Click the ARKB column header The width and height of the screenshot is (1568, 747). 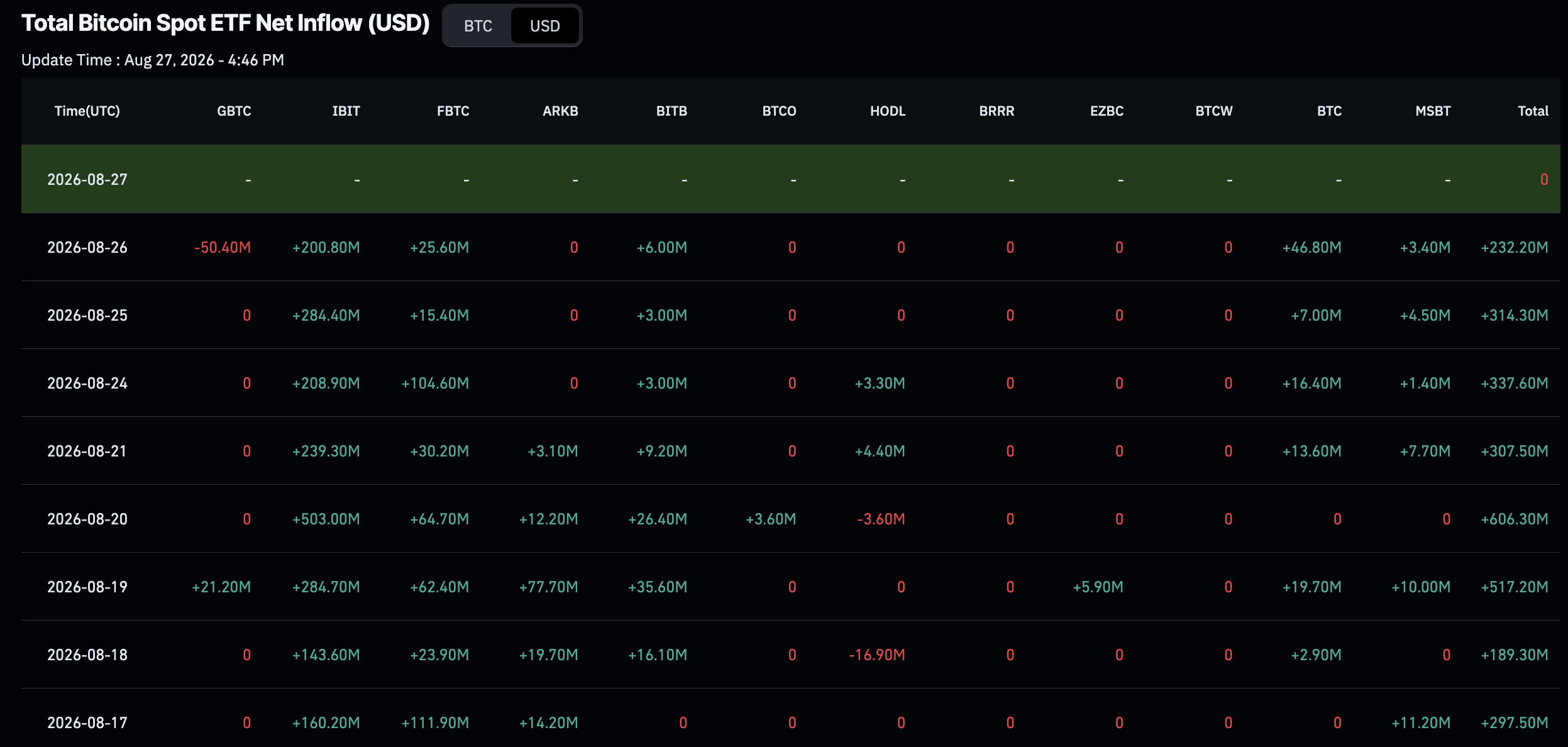(x=560, y=111)
